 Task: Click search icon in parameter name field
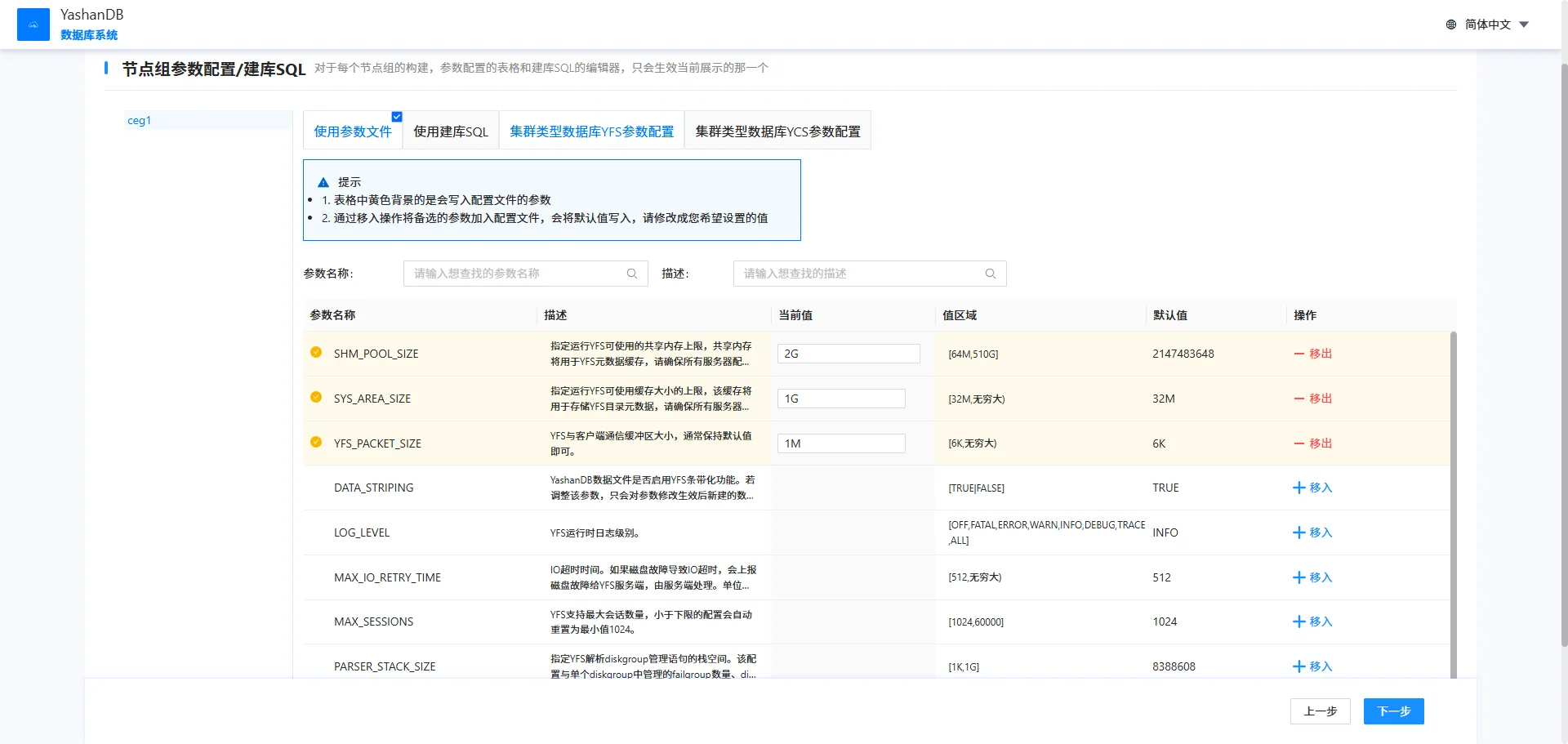(x=631, y=274)
